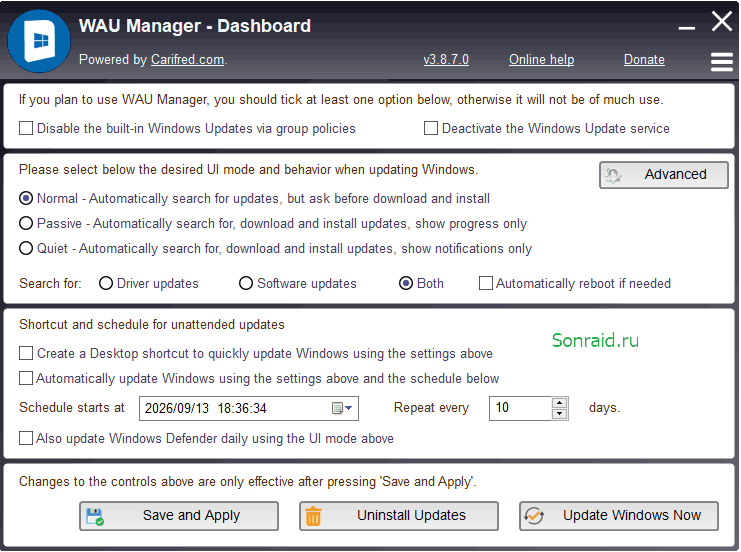Click the Update Windows Now button

[619, 516]
